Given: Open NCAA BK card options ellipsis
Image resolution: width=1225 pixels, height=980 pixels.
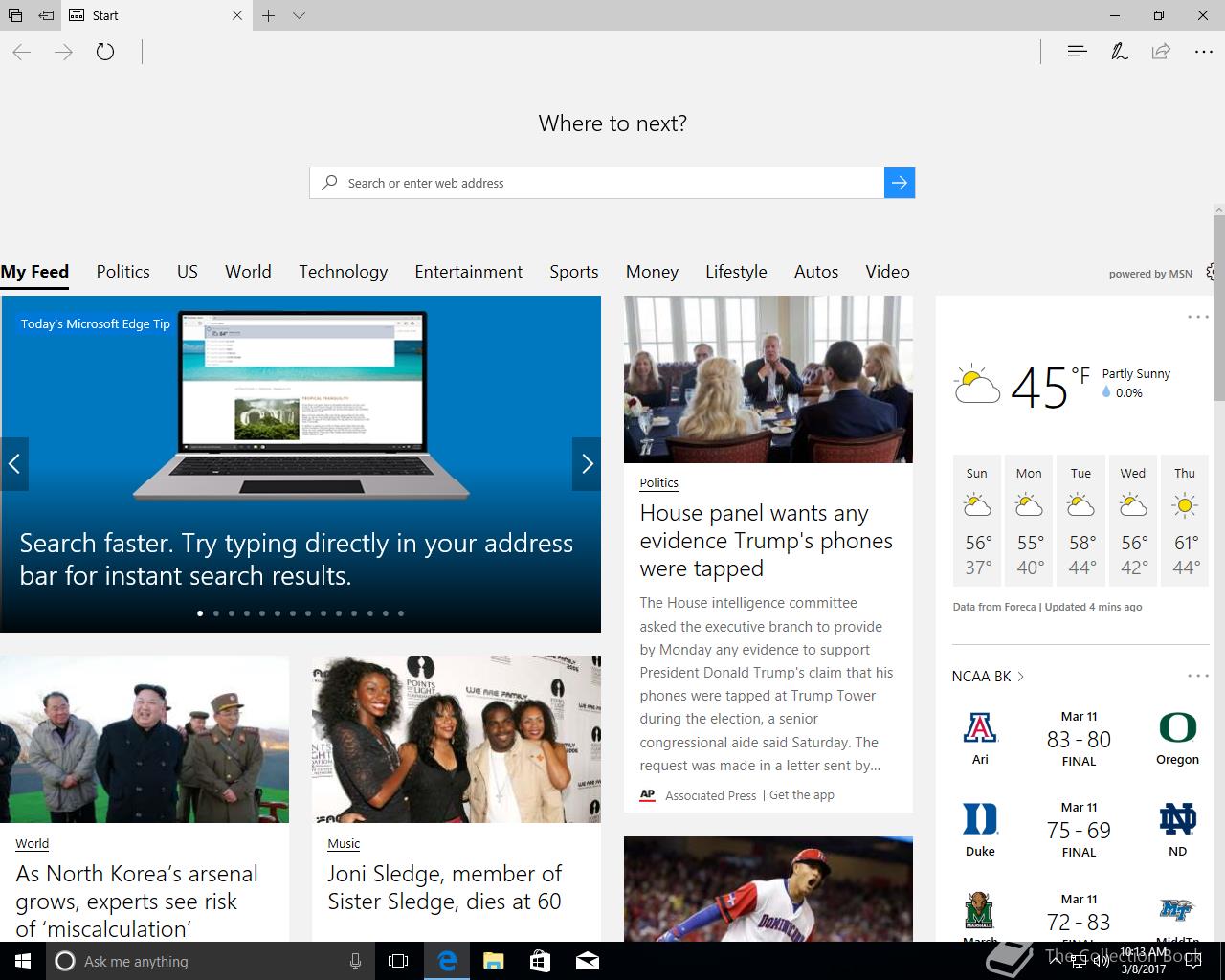Looking at the screenshot, I should click(1198, 676).
